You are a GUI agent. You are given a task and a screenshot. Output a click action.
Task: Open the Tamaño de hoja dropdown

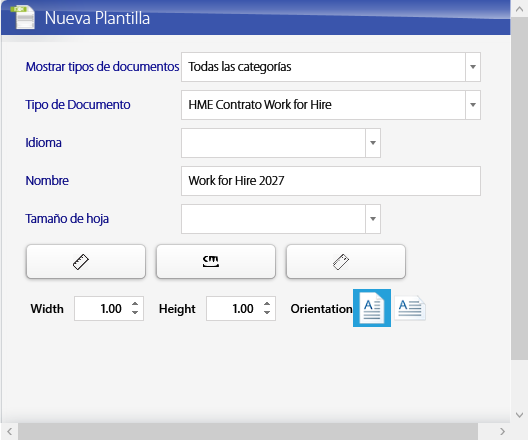373,219
